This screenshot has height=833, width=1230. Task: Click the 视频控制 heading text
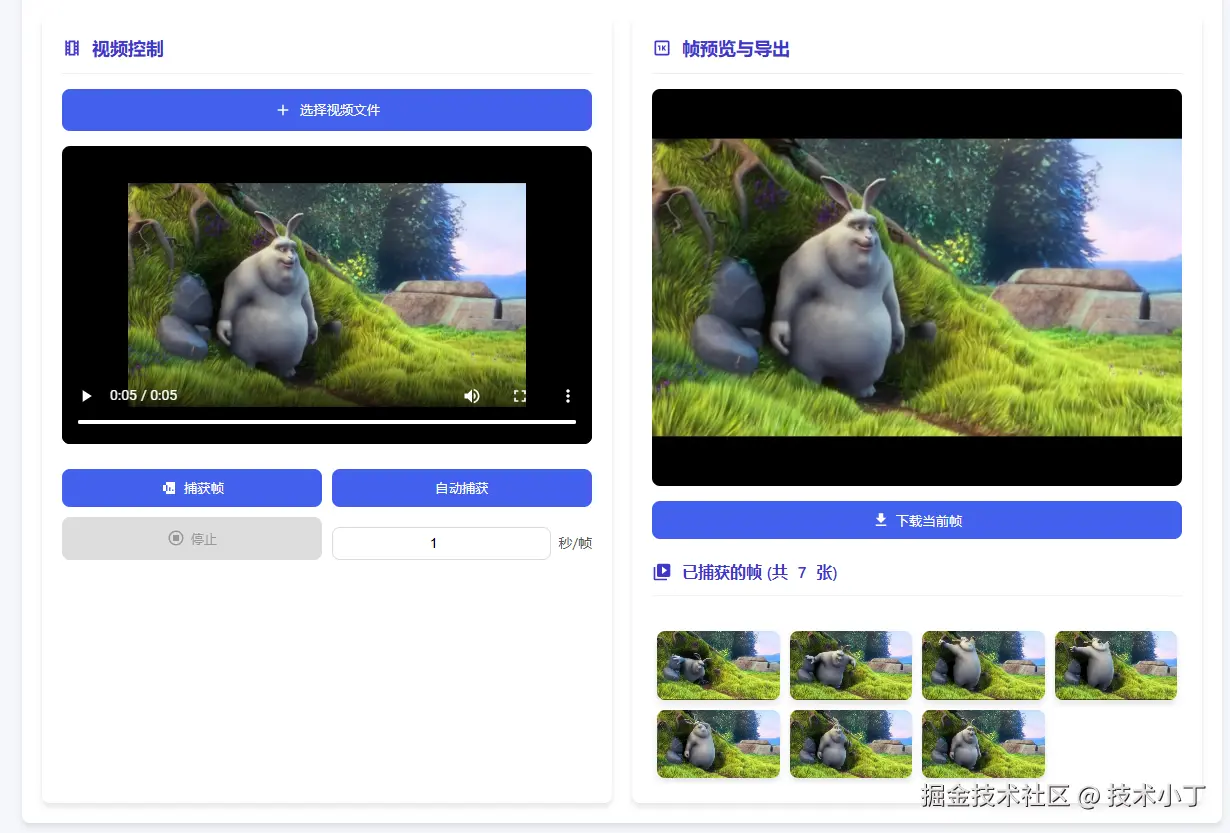128,49
